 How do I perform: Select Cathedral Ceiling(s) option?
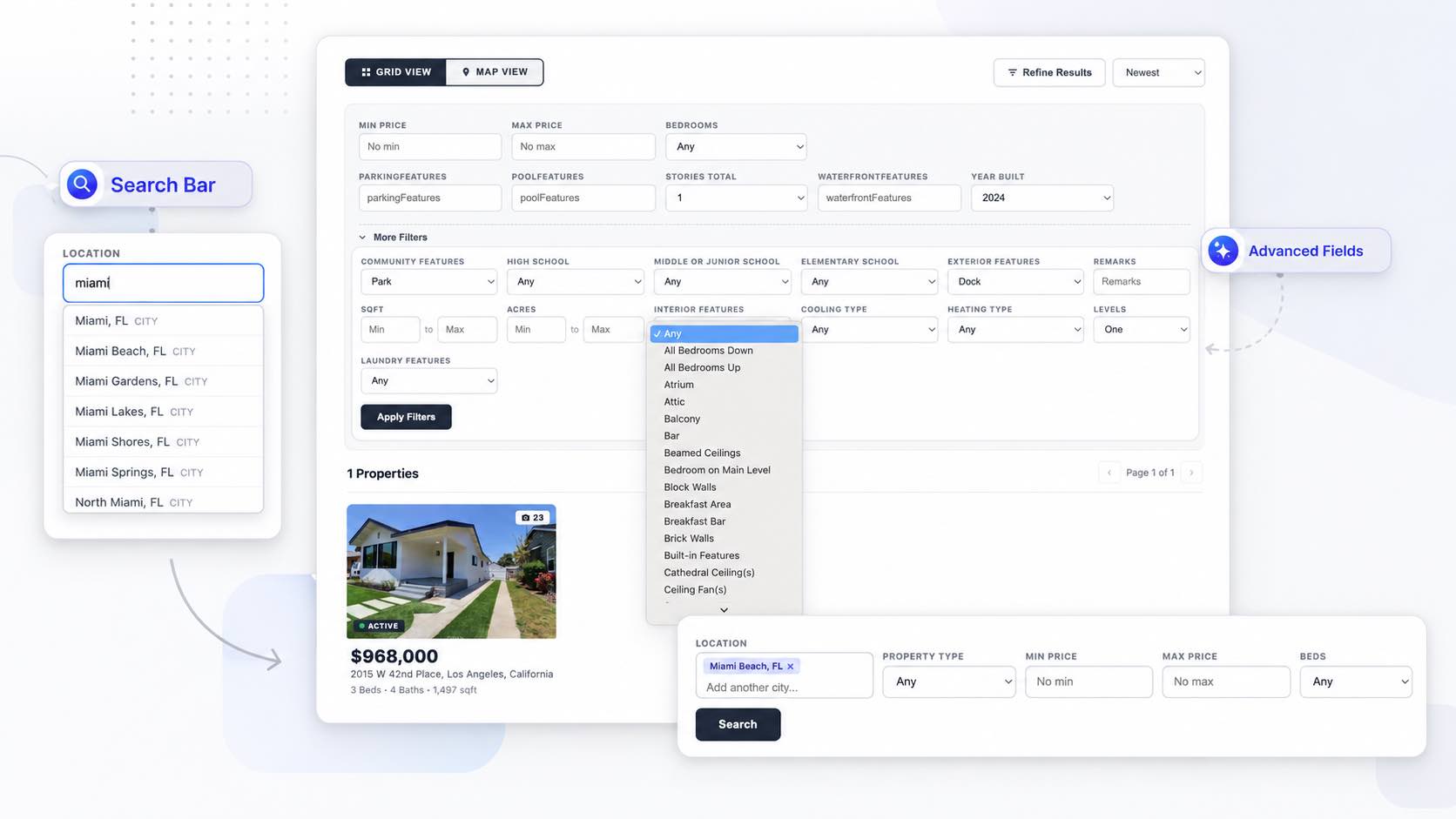pyautogui.click(x=724, y=573)
